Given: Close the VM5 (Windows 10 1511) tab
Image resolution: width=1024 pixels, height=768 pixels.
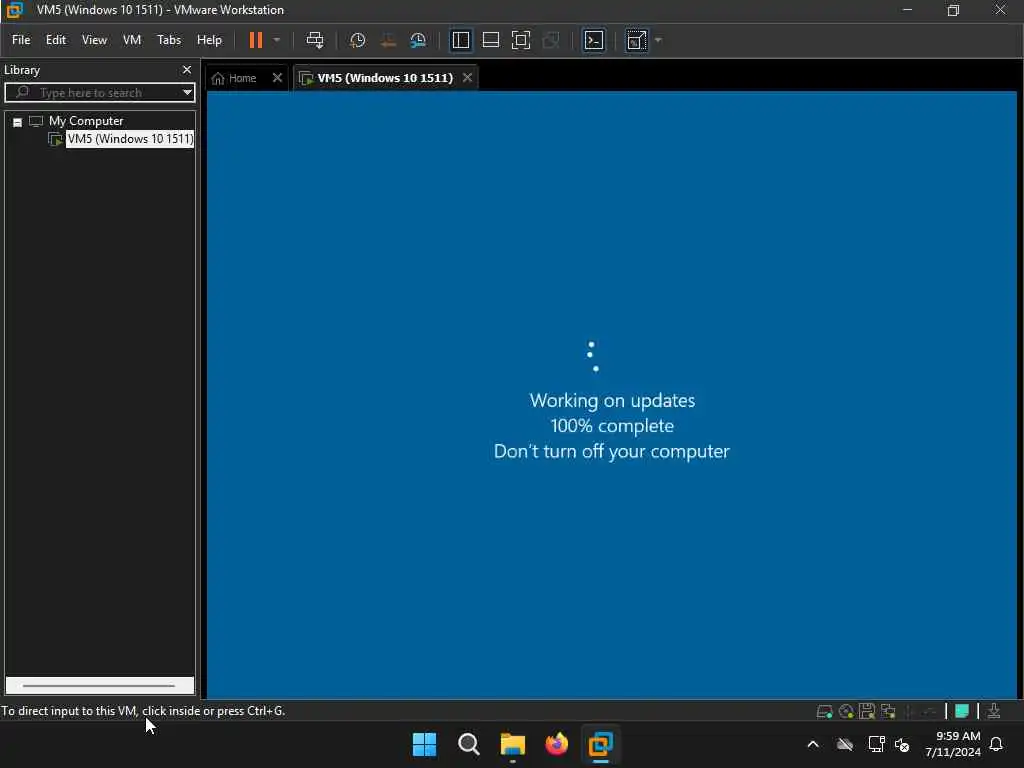Looking at the screenshot, I should pyautogui.click(x=468, y=78).
